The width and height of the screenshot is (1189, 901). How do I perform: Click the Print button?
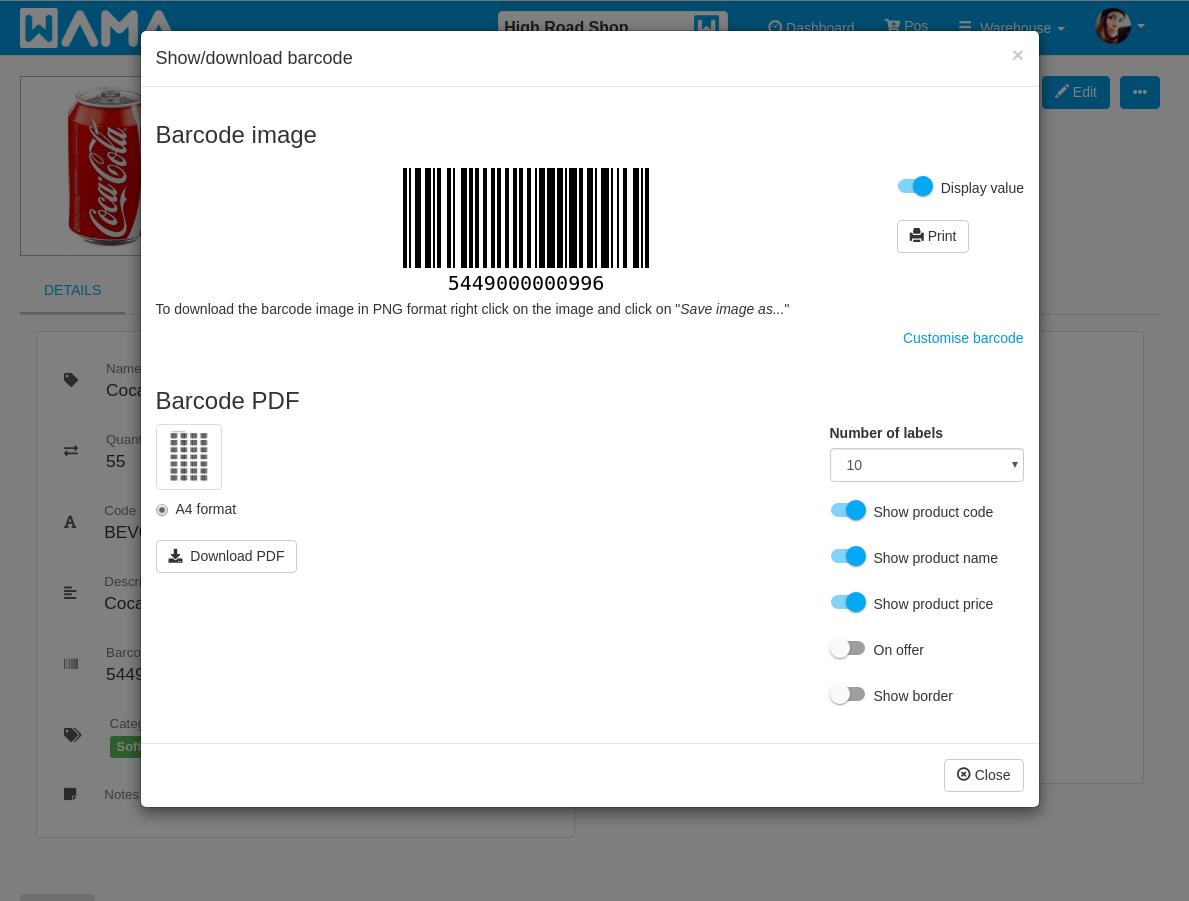[933, 237]
